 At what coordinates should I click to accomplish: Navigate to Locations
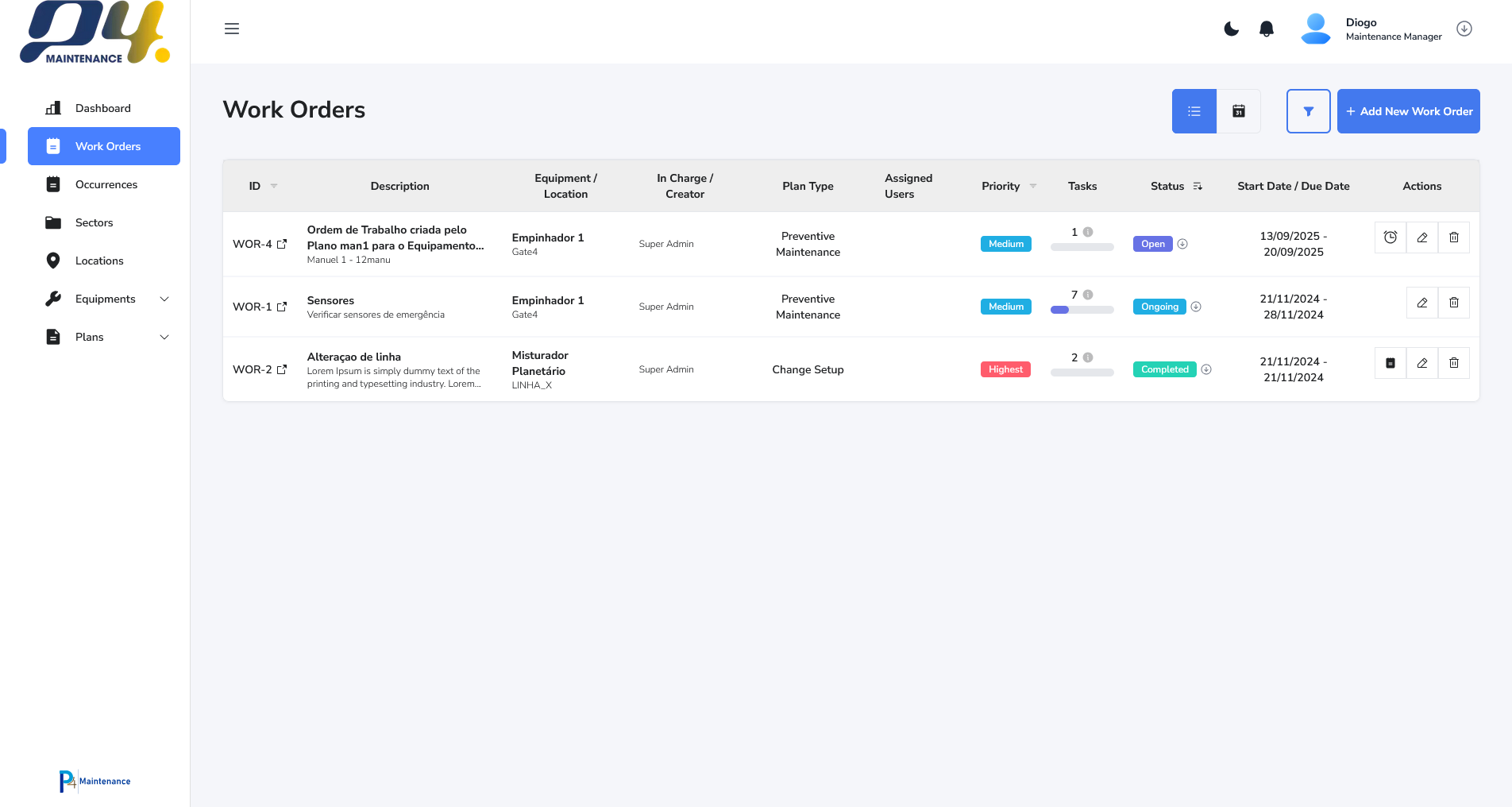point(104,261)
